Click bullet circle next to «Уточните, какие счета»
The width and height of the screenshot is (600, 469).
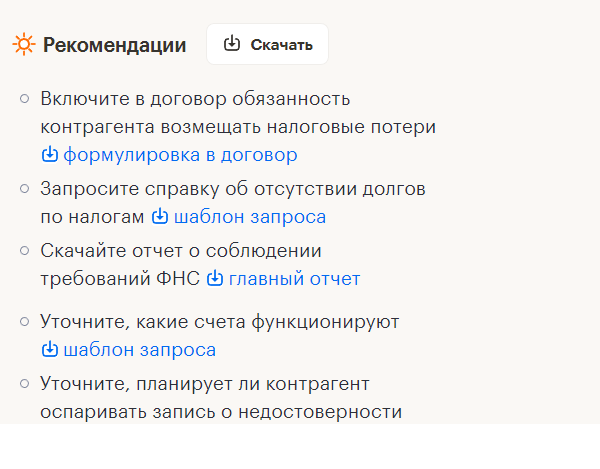pos(24,322)
